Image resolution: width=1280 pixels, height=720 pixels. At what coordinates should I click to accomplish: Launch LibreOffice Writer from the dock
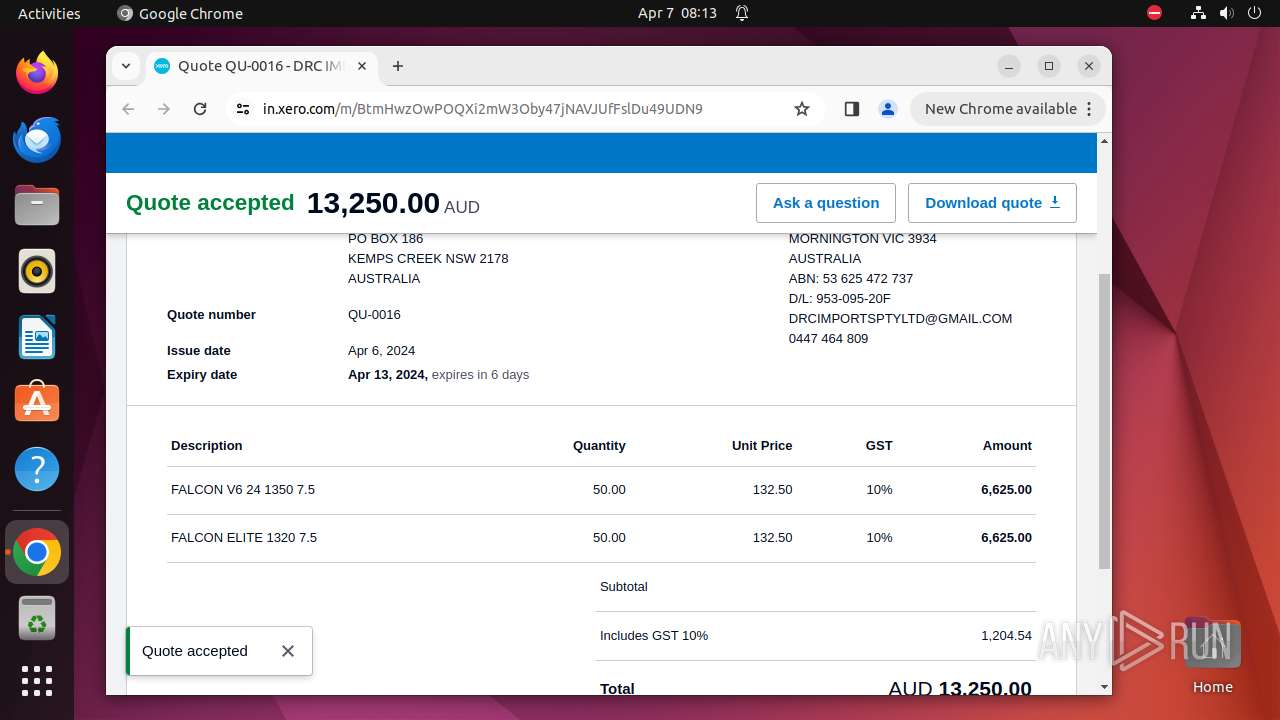click(37, 337)
